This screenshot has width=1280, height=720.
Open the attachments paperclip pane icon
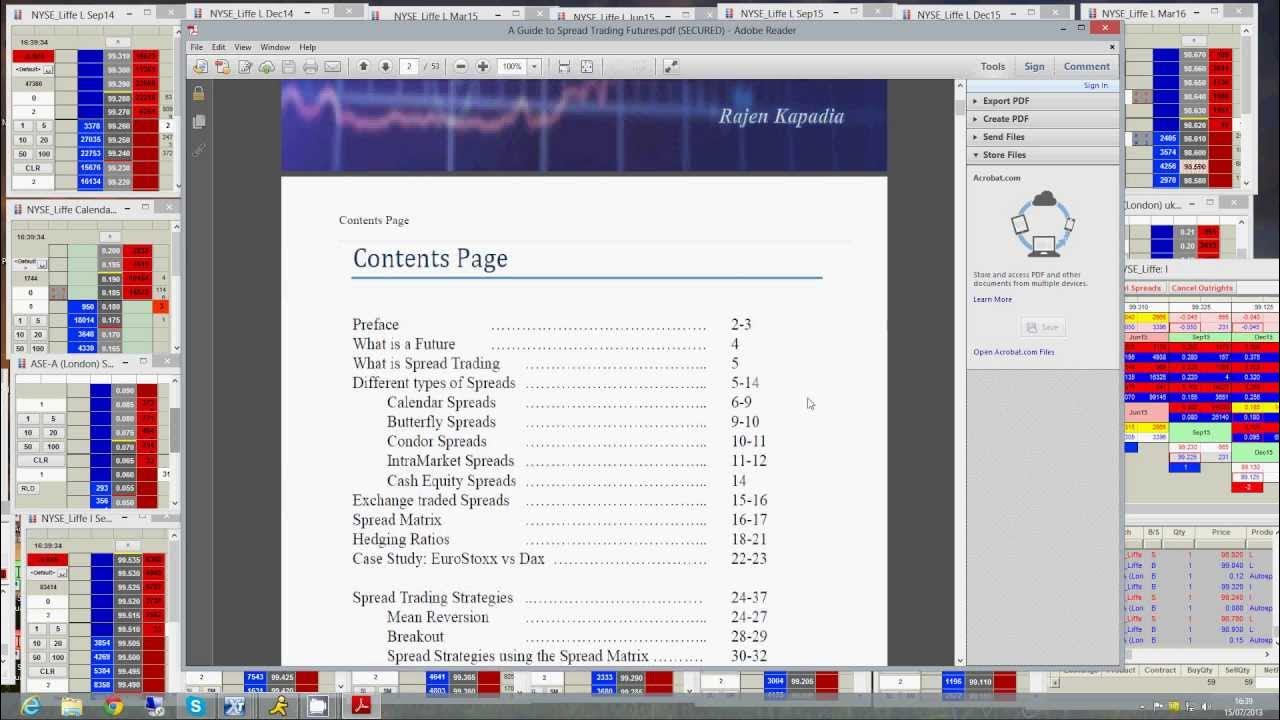[x=198, y=149]
